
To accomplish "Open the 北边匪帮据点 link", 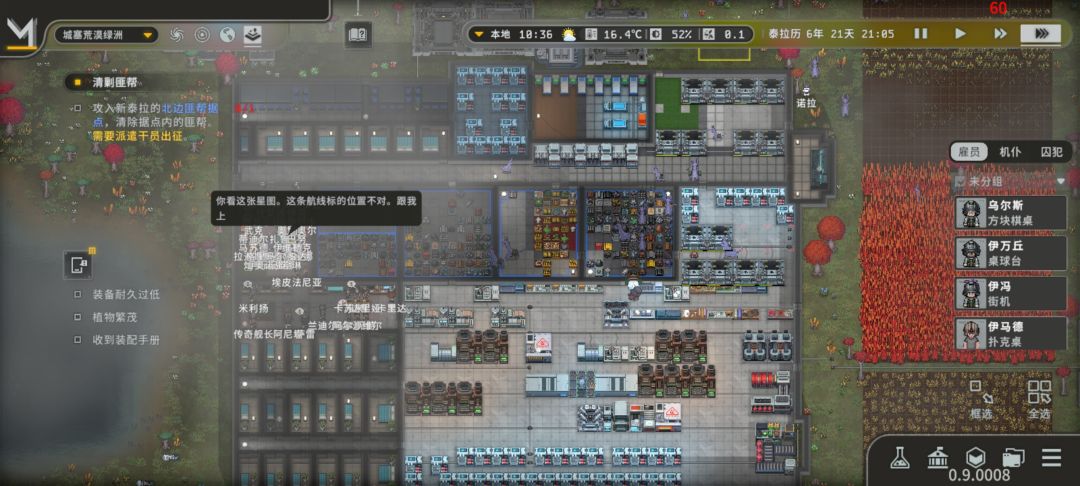I will pyautogui.click(x=190, y=109).
